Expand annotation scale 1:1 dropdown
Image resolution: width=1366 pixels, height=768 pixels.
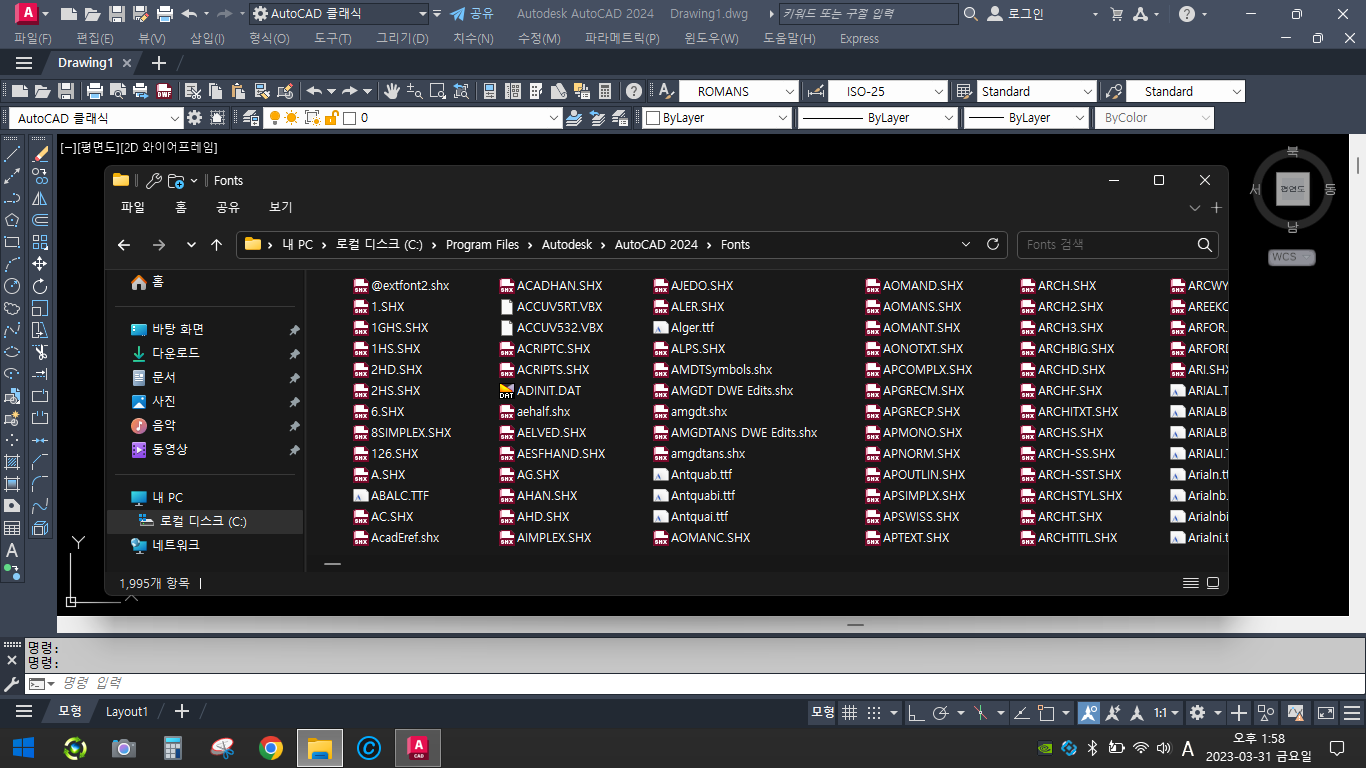[x=1175, y=713]
